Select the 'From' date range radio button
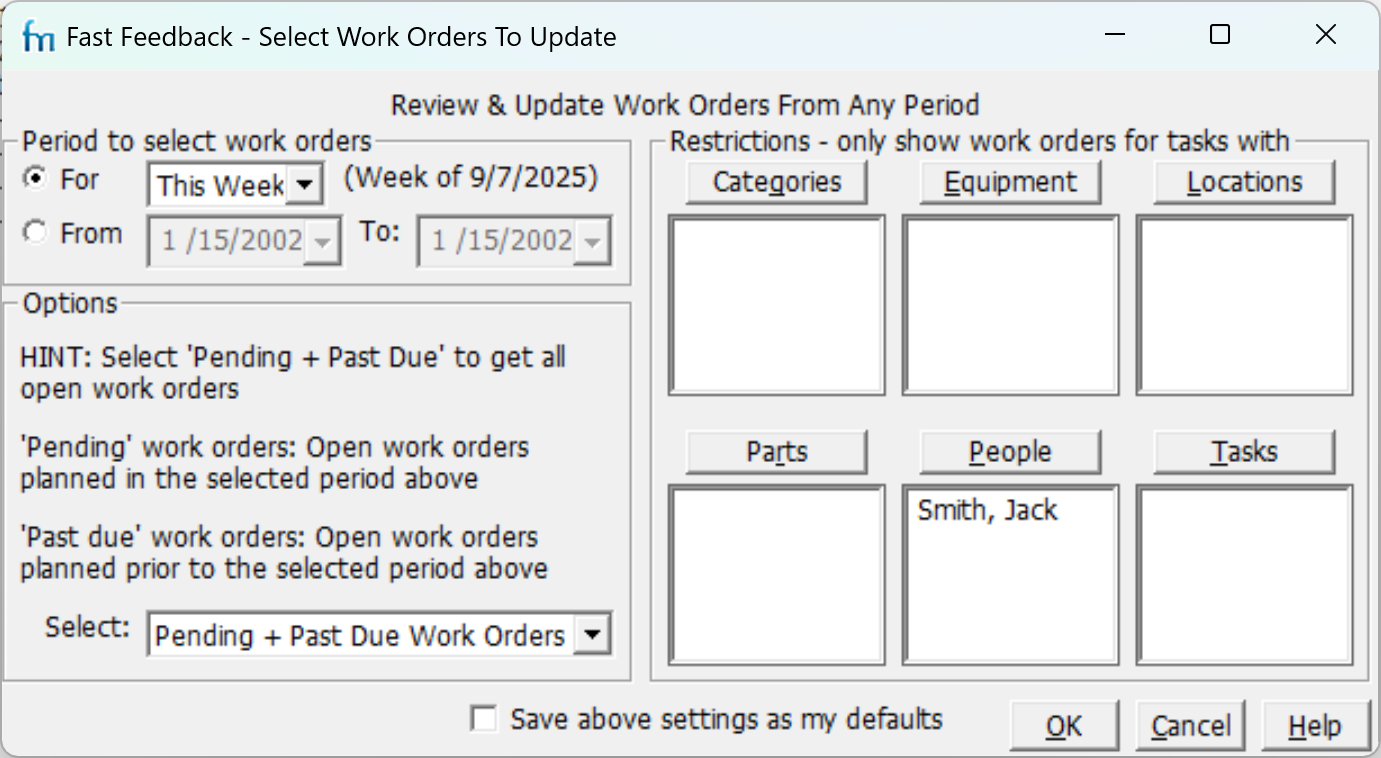The image size is (1381, 758). 36,233
